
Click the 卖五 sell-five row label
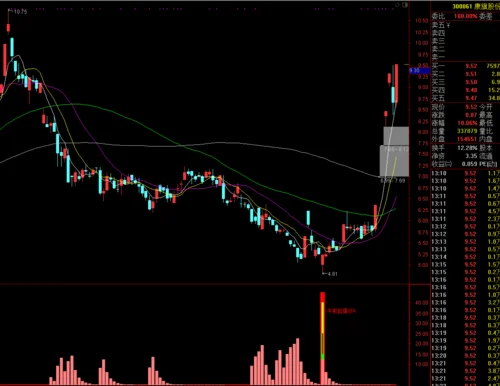click(x=438, y=25)
